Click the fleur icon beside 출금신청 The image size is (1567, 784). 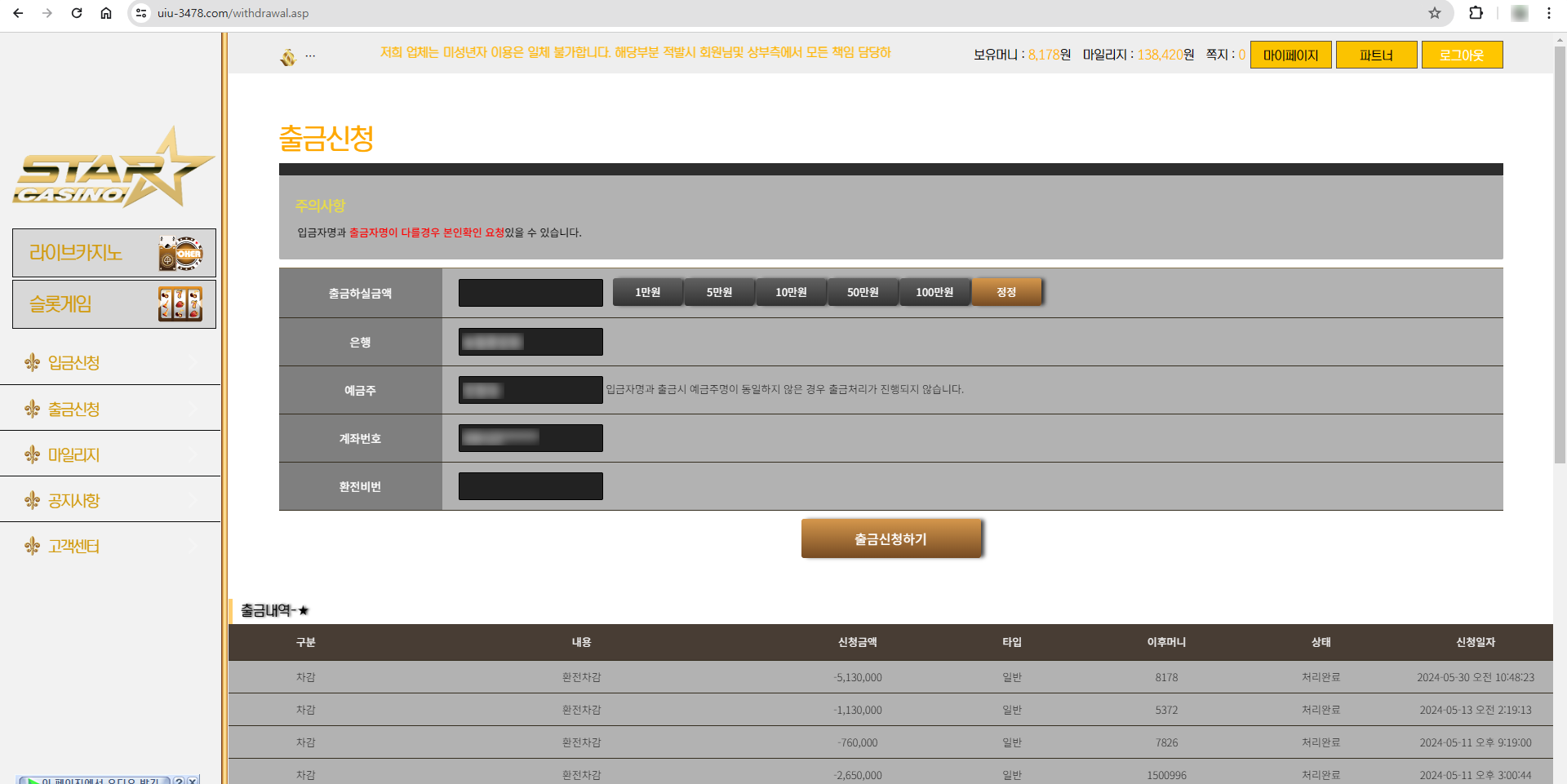tap(33, 409)
